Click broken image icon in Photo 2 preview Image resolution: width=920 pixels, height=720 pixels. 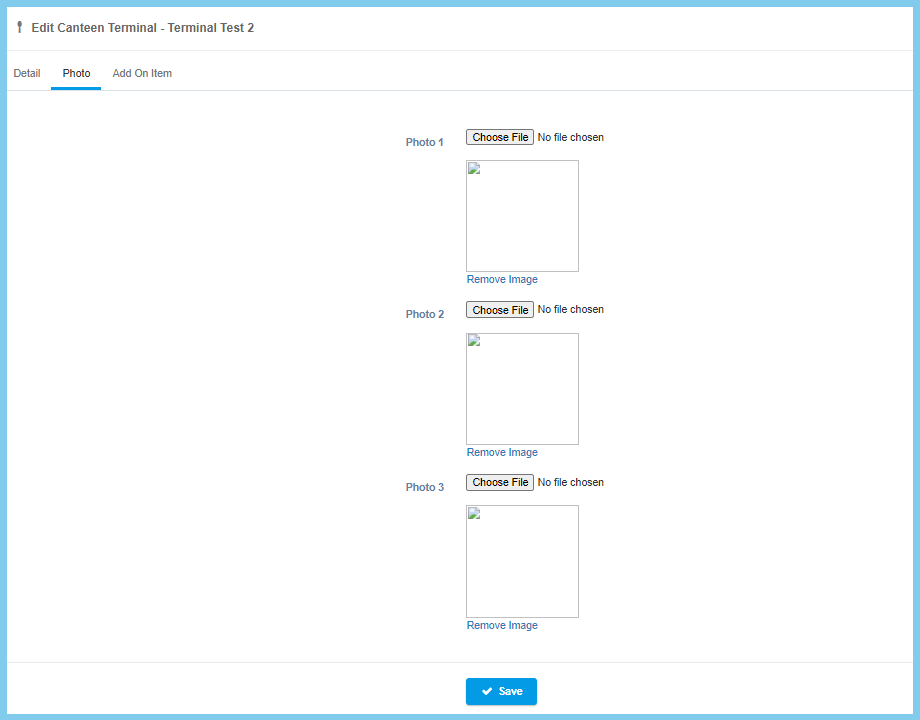click(475, 341)
